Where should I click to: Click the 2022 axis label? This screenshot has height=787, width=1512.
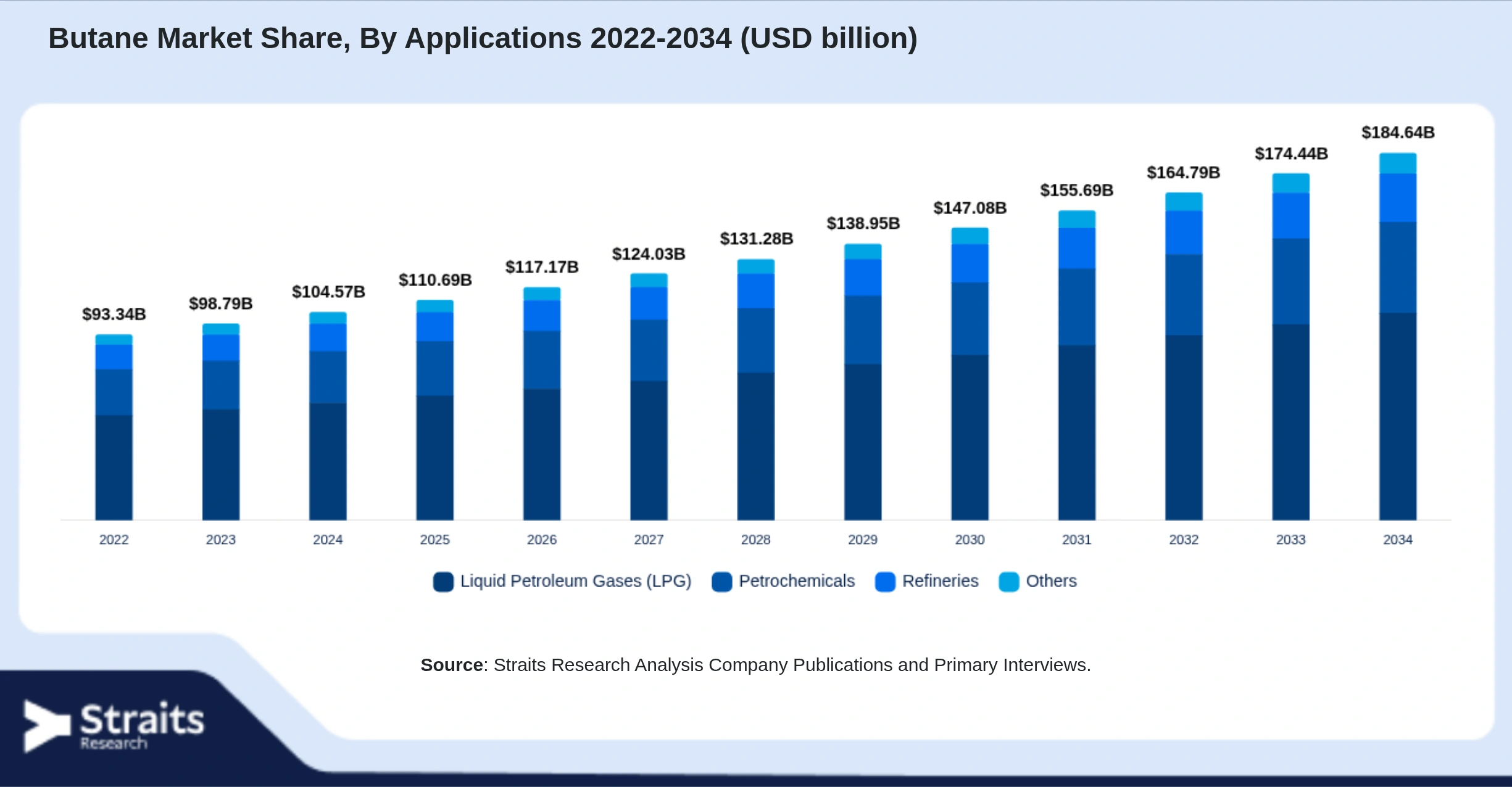[x=114, y=540]
